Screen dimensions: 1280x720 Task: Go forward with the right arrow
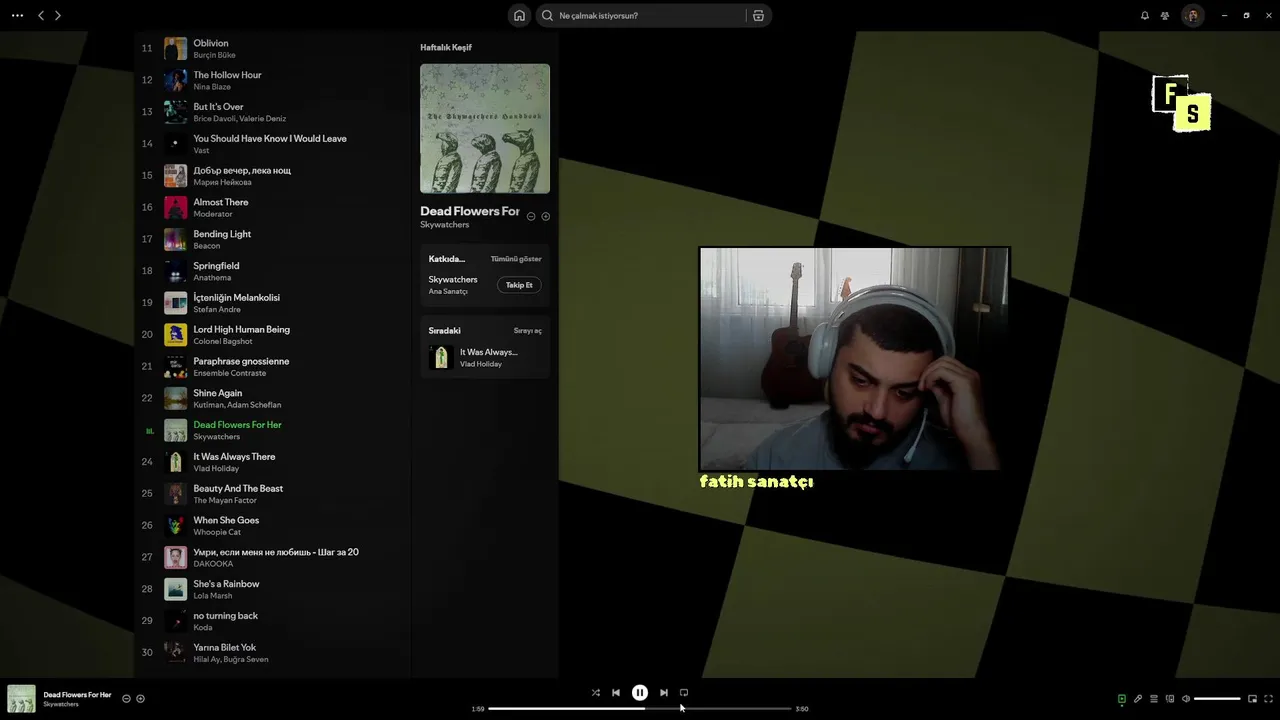point(58,15)
